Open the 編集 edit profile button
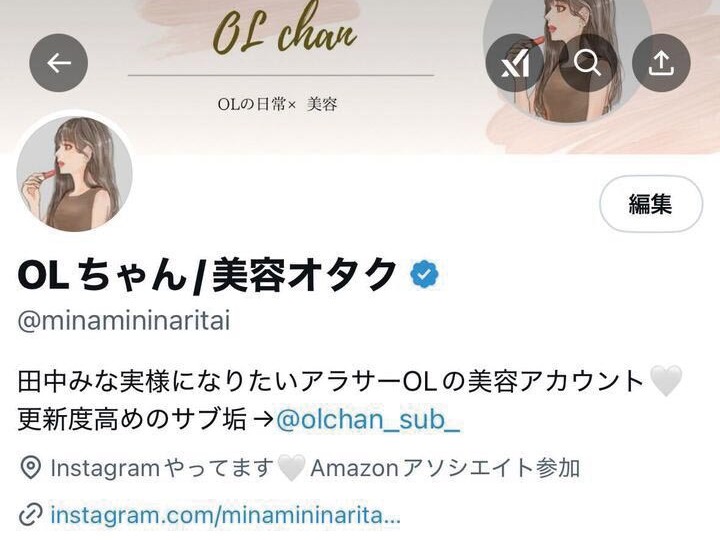The image size is (720, 540). 651,203
